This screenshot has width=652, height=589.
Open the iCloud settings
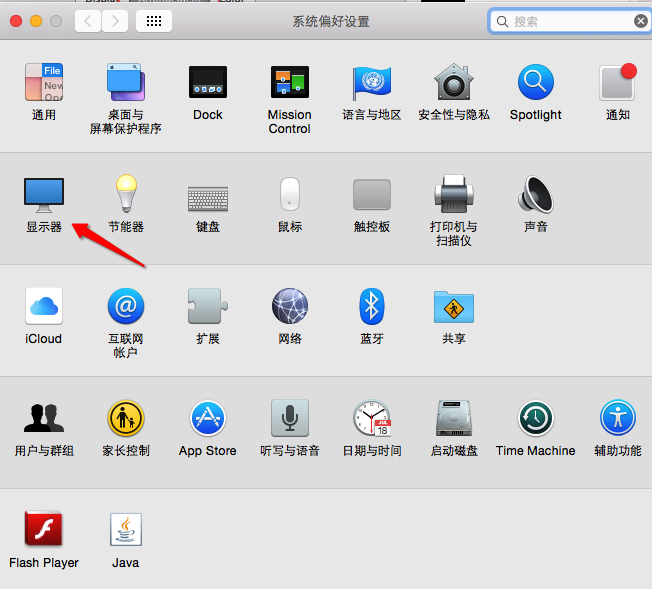pyautogui.click(x=44, y=307)
